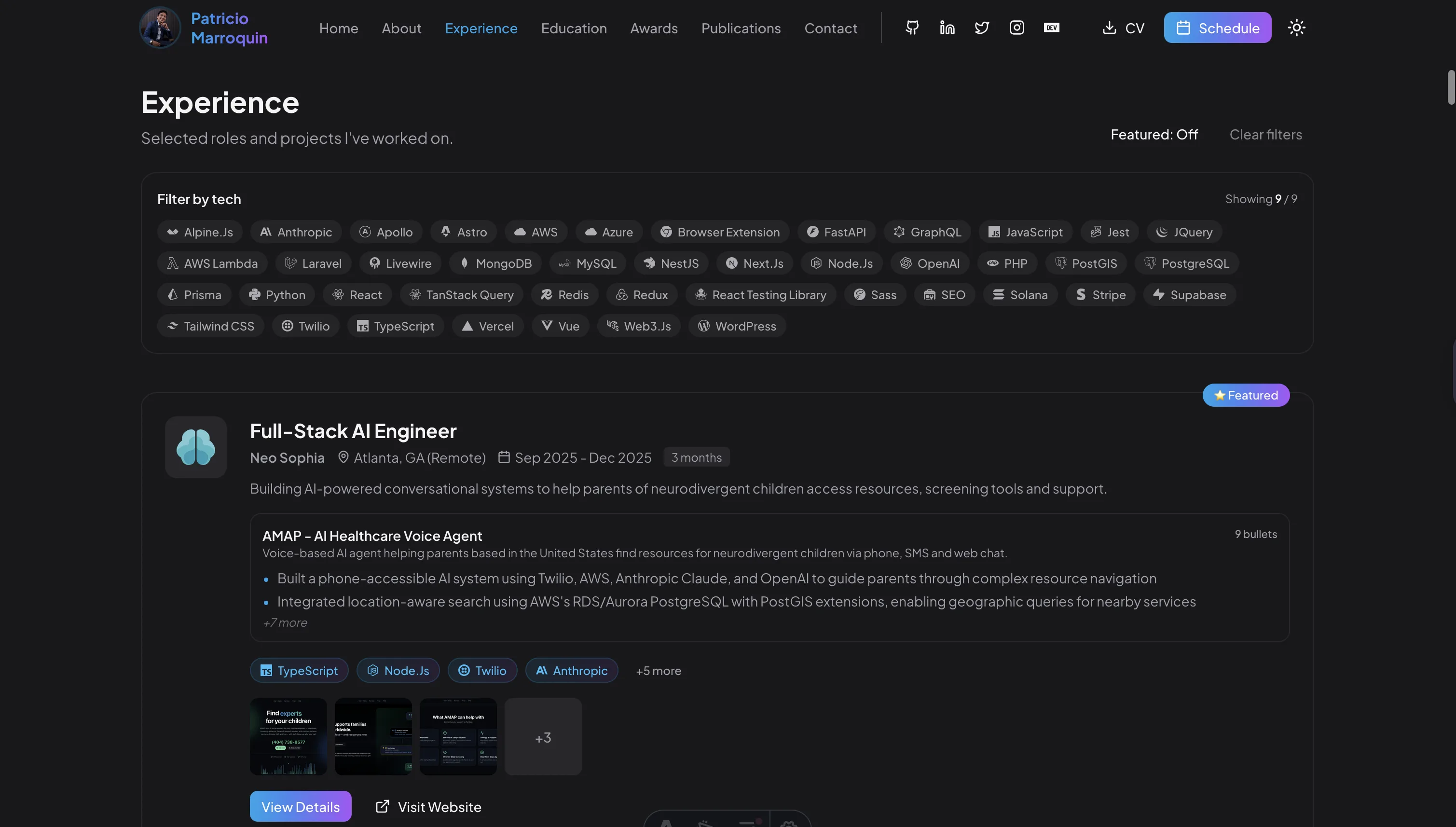Select the Azure filter chip

tap(609, 232)
